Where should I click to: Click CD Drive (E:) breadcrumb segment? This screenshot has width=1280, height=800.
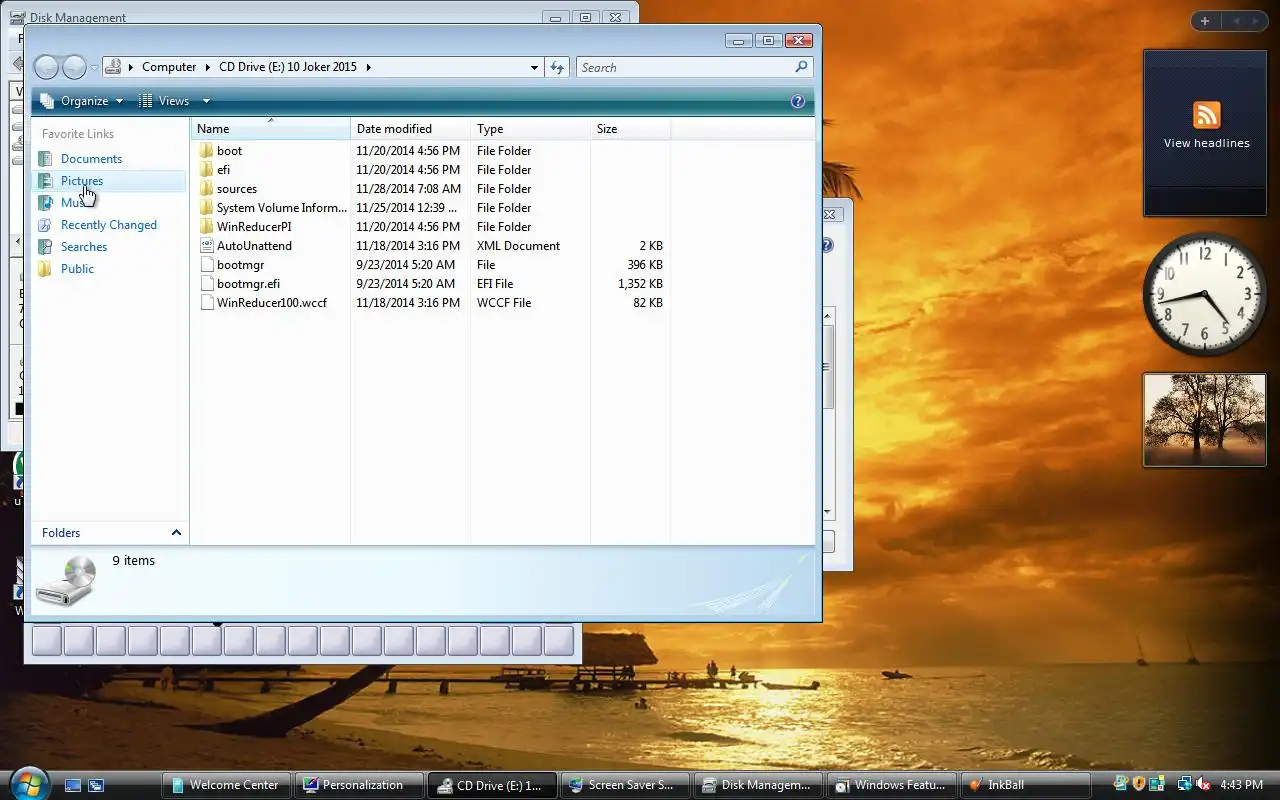tap(288, 67)
